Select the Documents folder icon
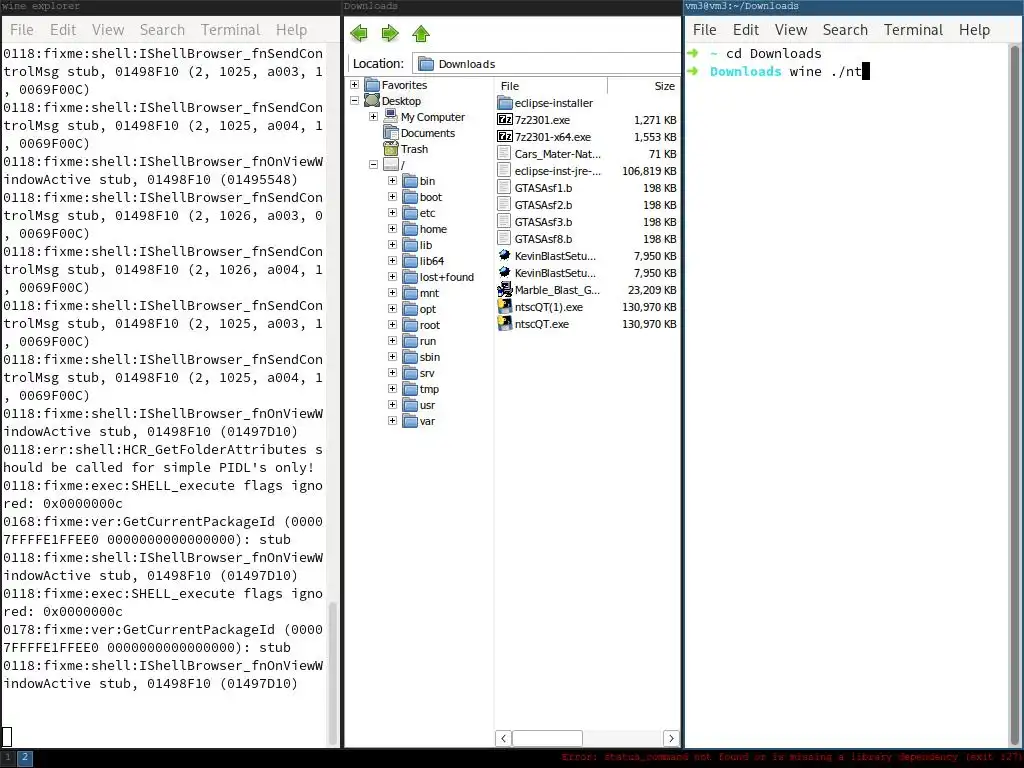This screenshot has height=768, width=1024. (x=391, y=133)
